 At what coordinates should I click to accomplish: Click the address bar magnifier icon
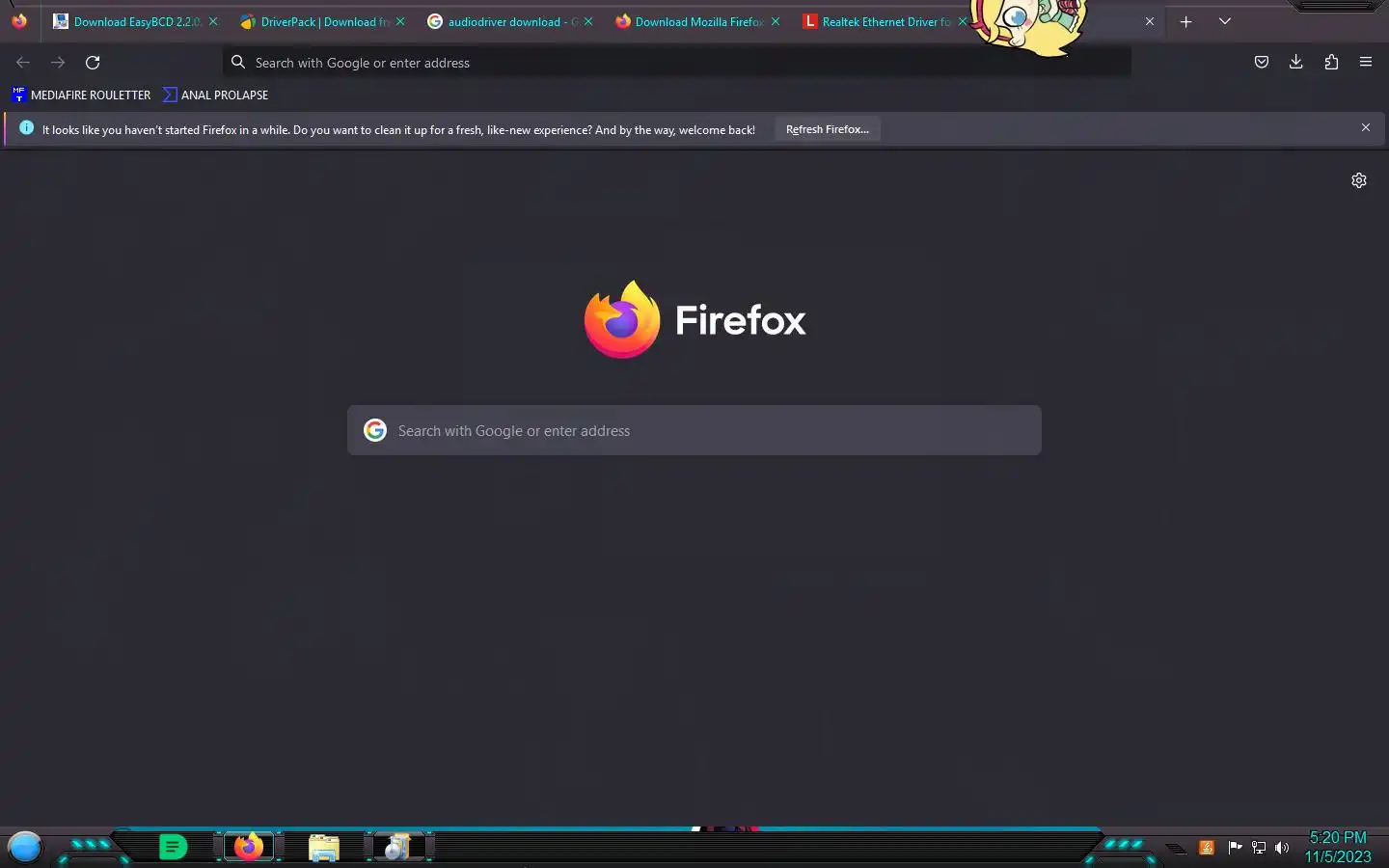coord(238,63)
